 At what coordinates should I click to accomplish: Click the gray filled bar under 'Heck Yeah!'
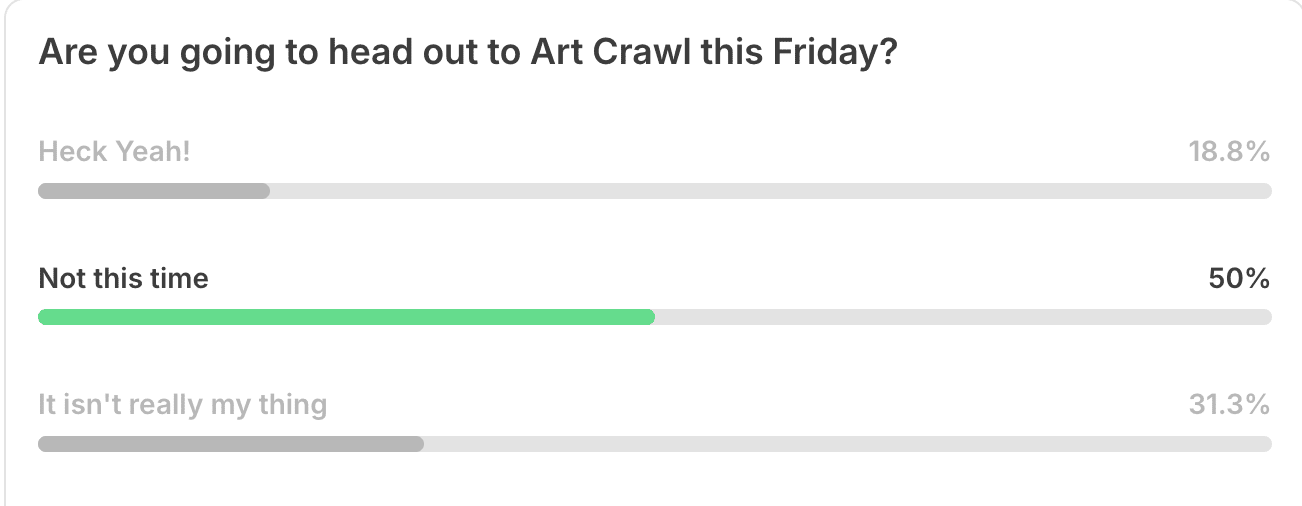pos(154,191)
